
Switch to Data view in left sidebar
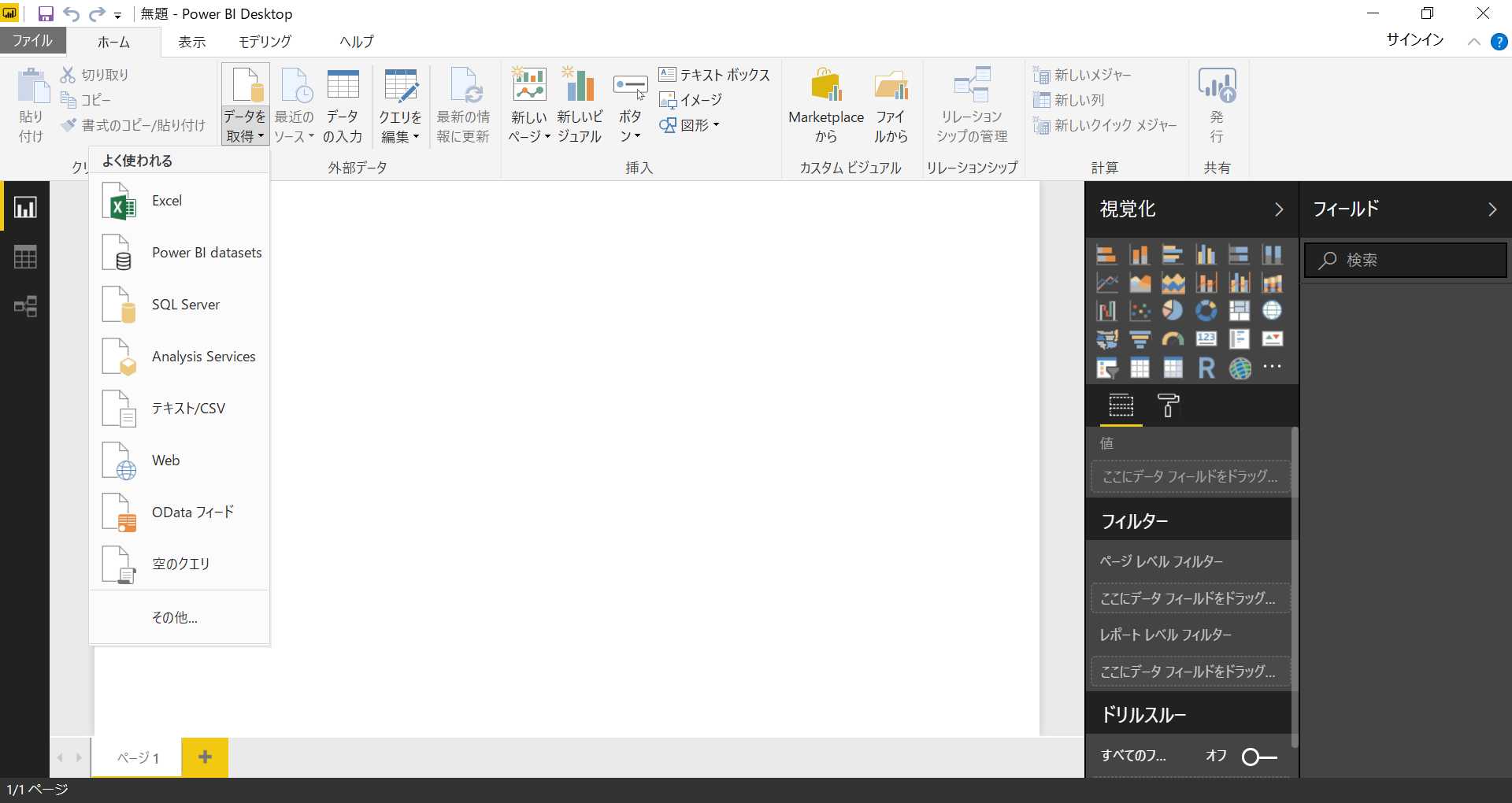24,257
